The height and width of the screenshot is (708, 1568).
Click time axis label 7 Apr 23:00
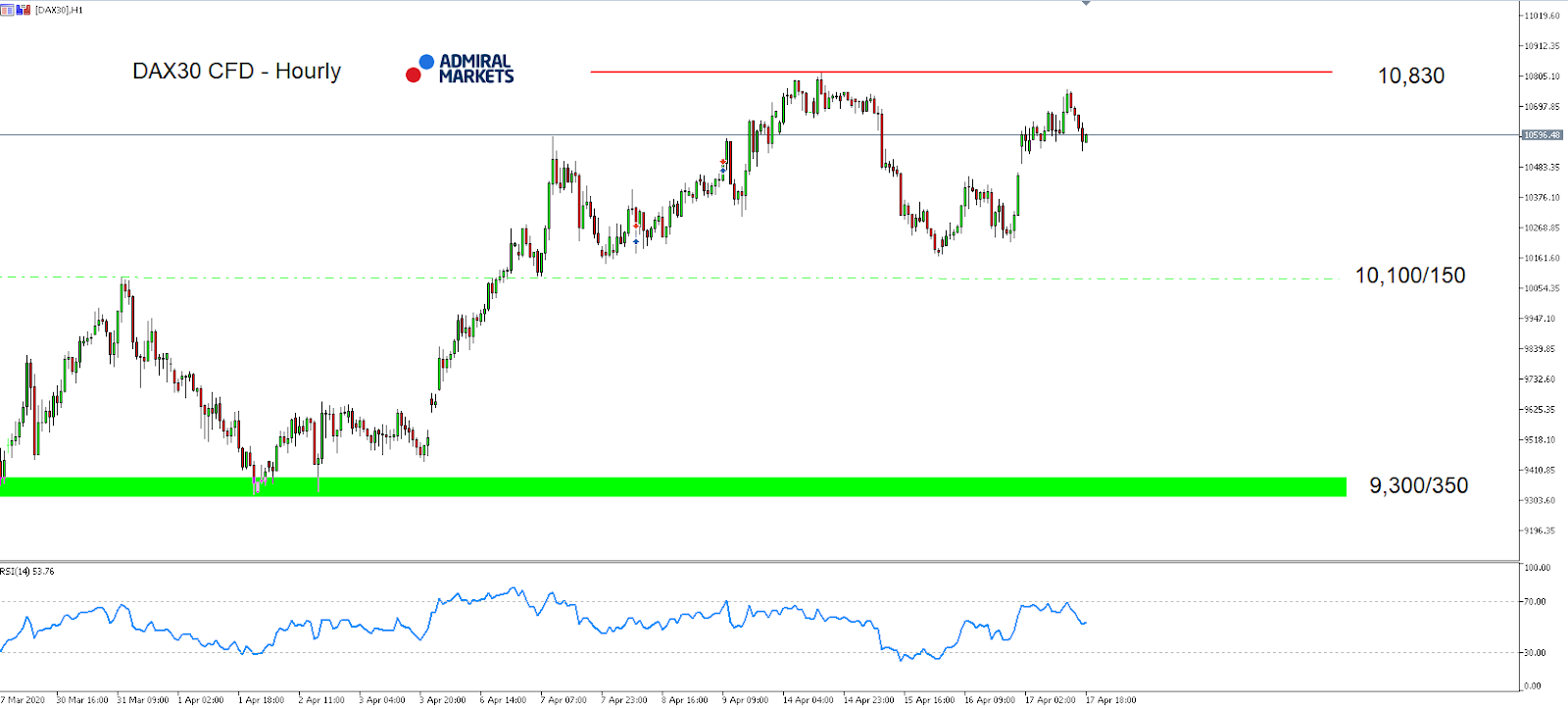click(x=624, y=700)
